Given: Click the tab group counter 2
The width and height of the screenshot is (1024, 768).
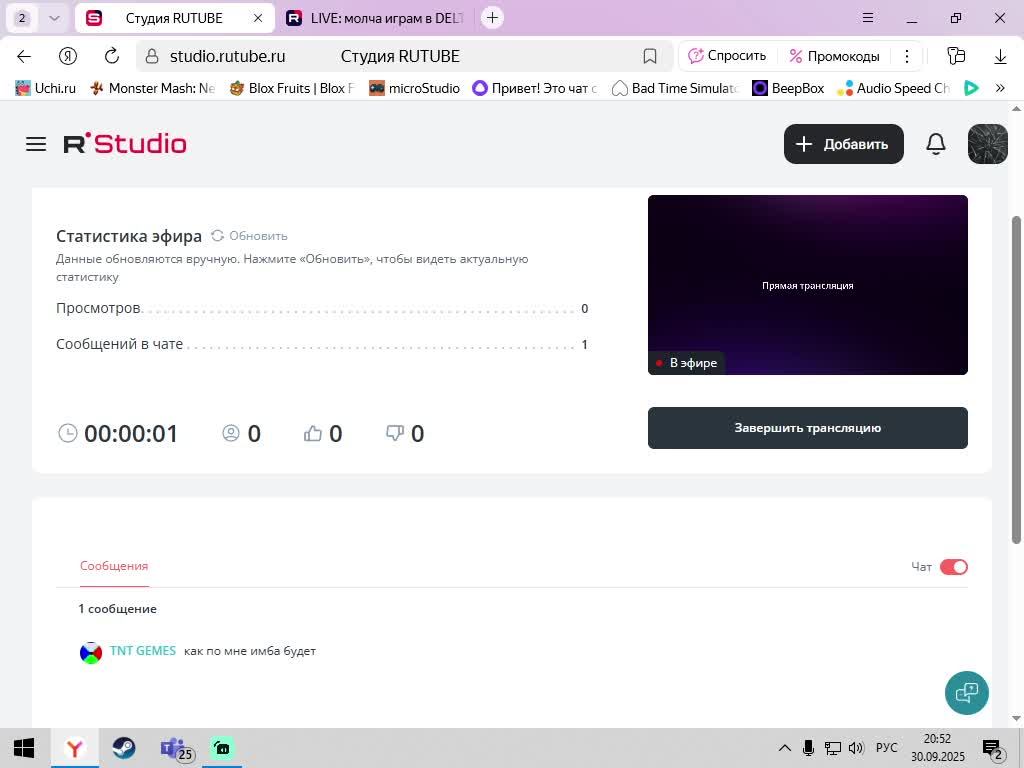Looking at the screenshot, I should pyautogui.click(x=22, y=18).
